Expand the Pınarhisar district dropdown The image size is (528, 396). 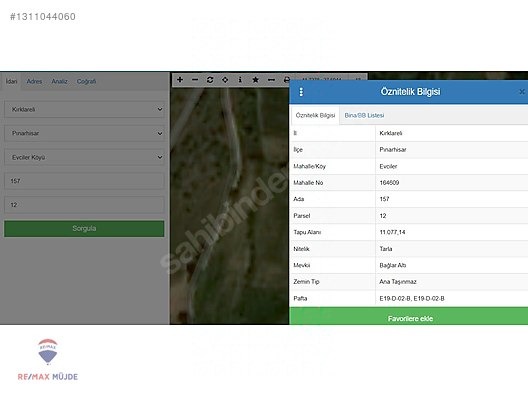click(x=84, y=133)
